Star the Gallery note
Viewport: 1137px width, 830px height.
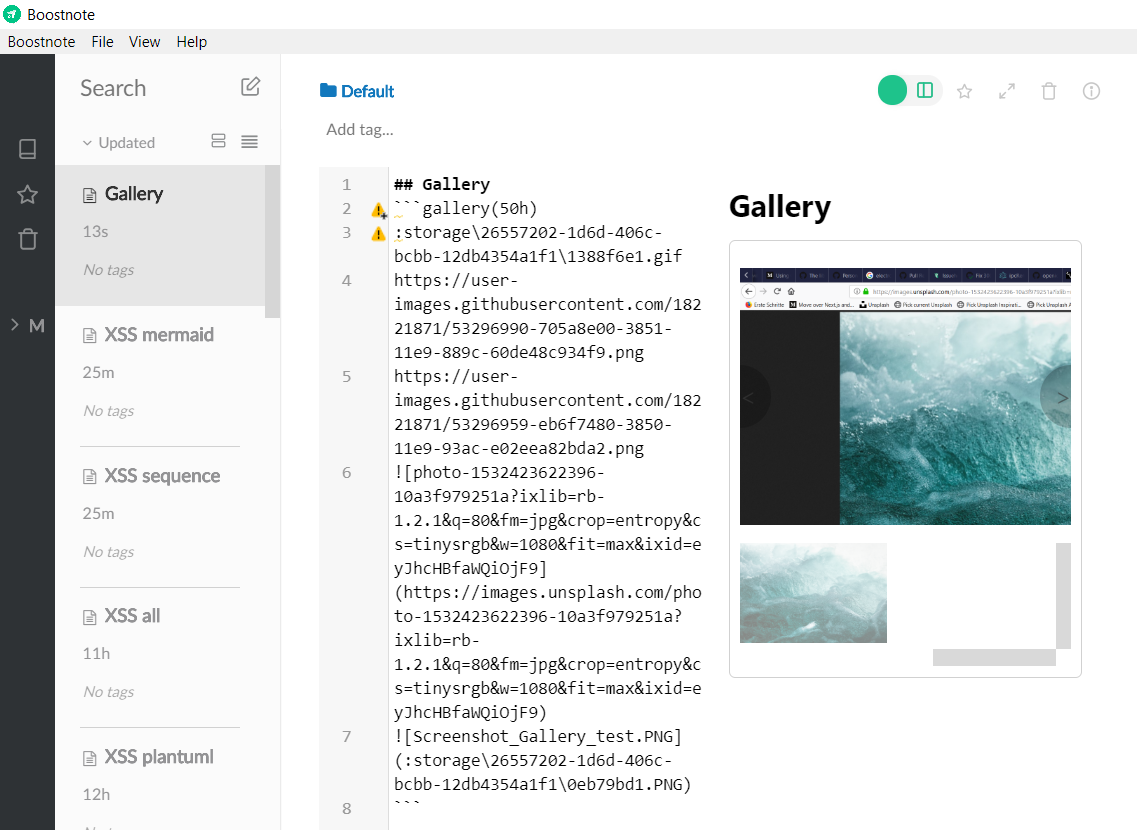click(964, 91)
